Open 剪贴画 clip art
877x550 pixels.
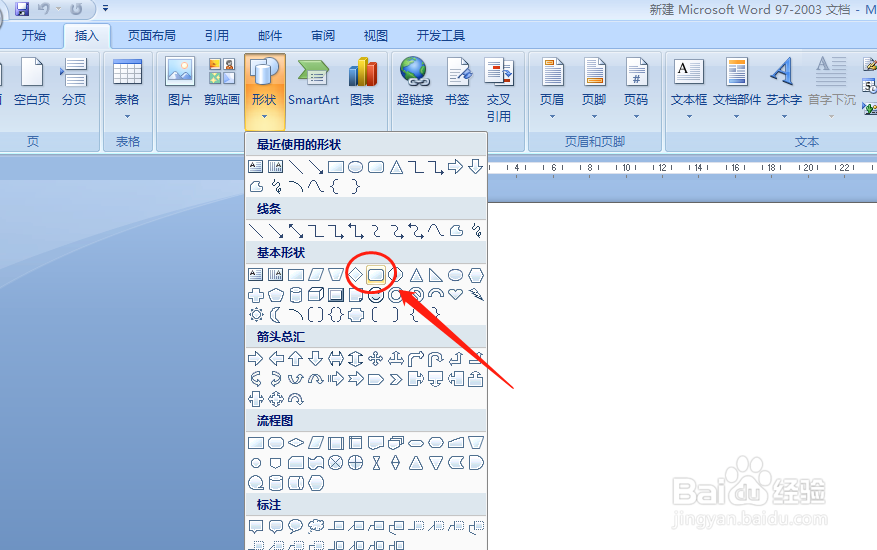pos(222,82)
